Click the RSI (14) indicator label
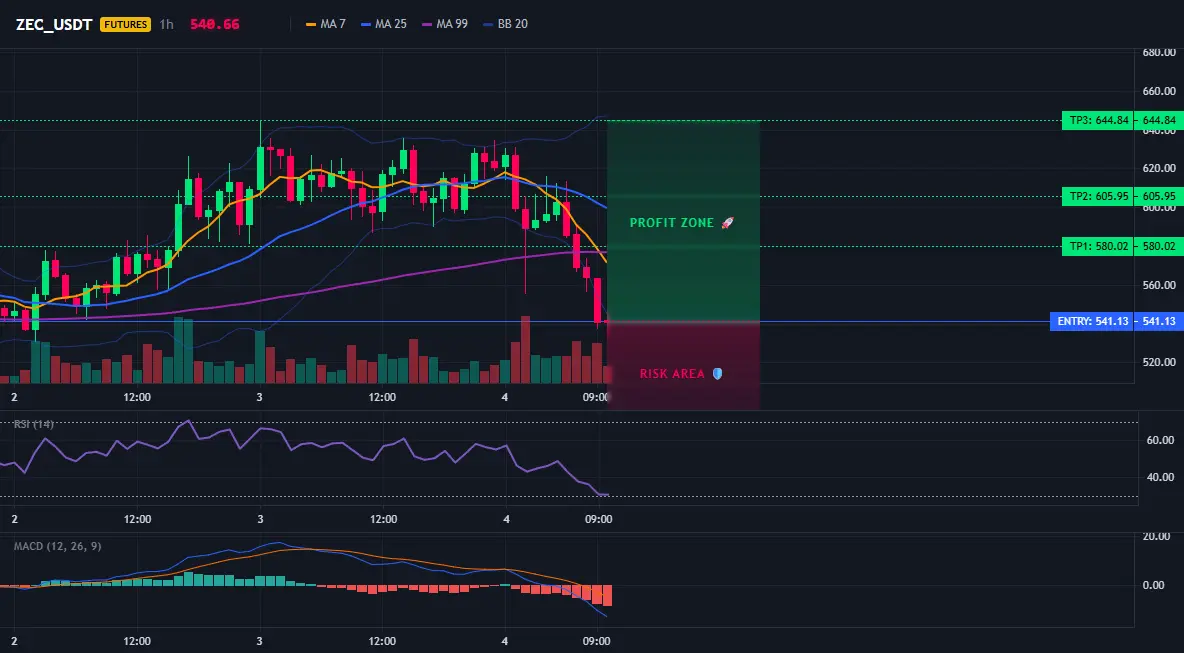 [x=33, y=424]
